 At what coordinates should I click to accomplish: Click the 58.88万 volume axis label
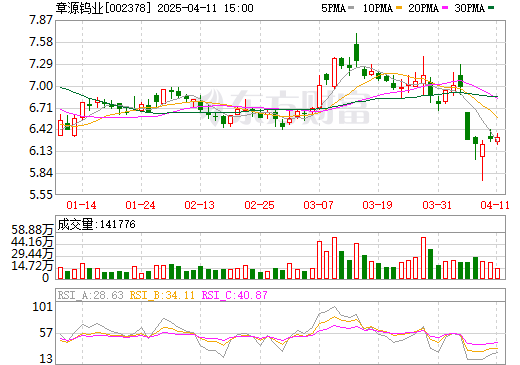[x=32, y=230]
